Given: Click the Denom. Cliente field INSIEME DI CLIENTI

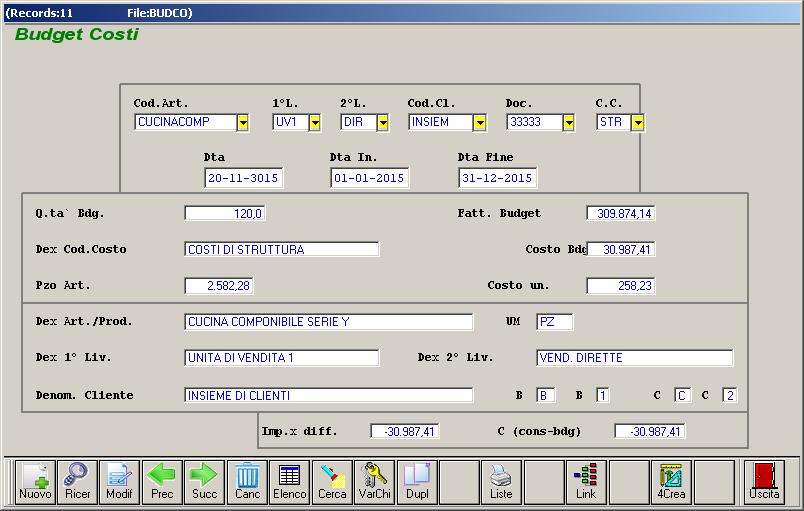Looking at the screenshot, I should [329, 395].
